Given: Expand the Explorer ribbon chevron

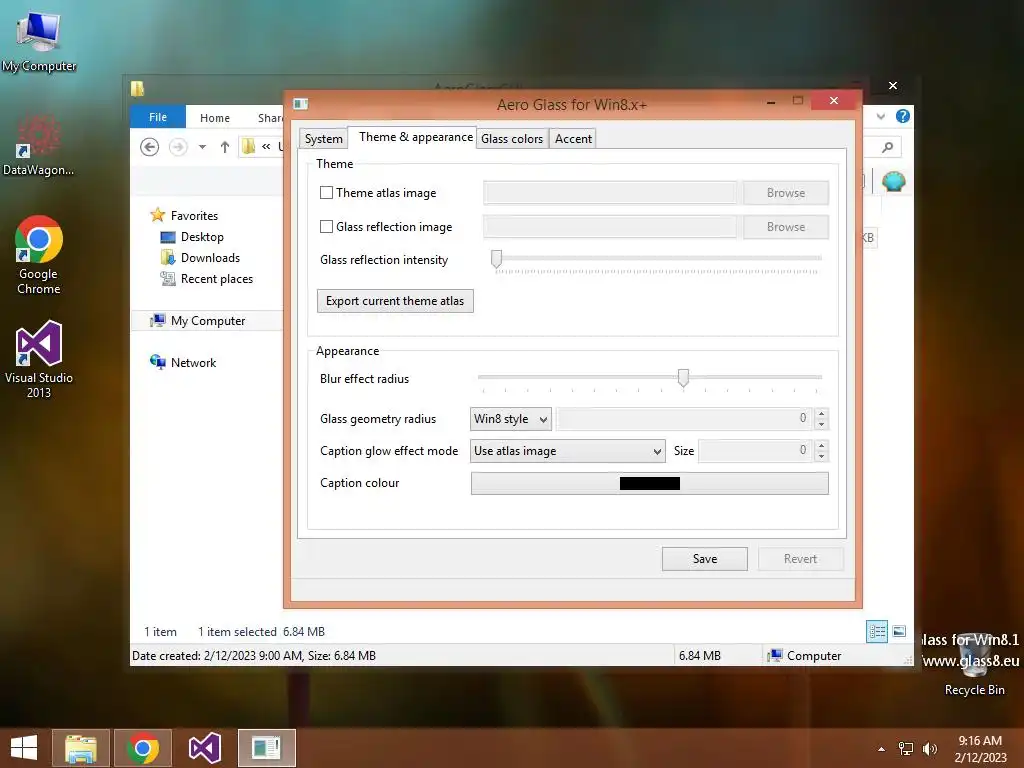Looking at the screenshot, I should click(881, 116).
